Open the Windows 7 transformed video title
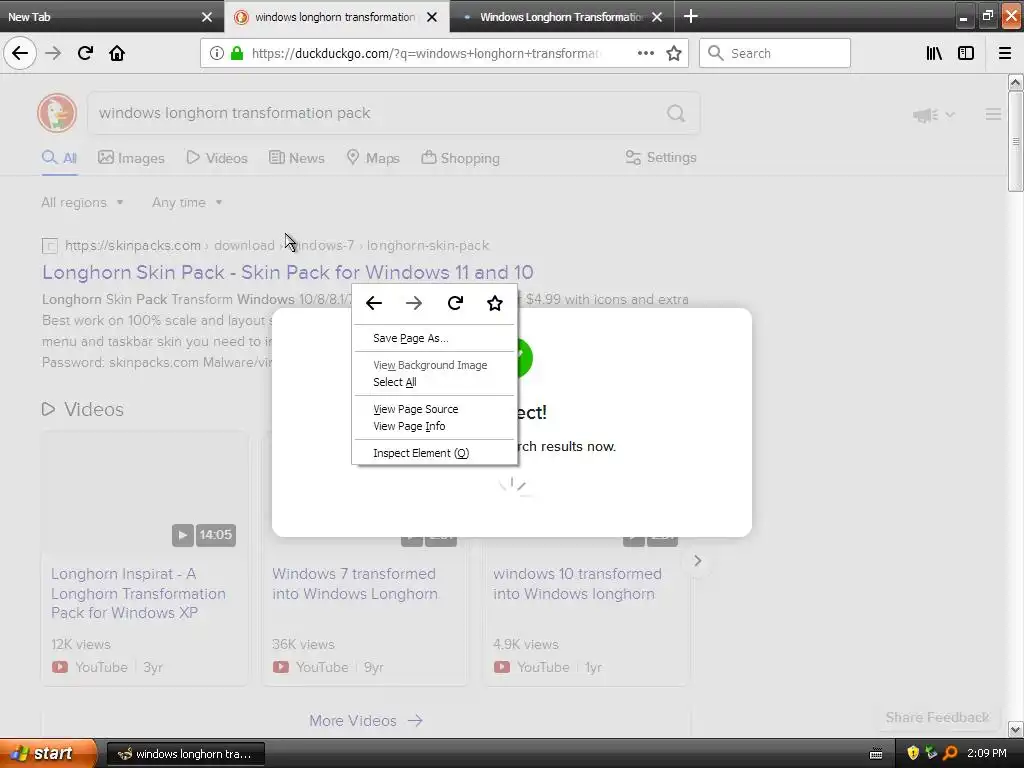 [355, 584]
